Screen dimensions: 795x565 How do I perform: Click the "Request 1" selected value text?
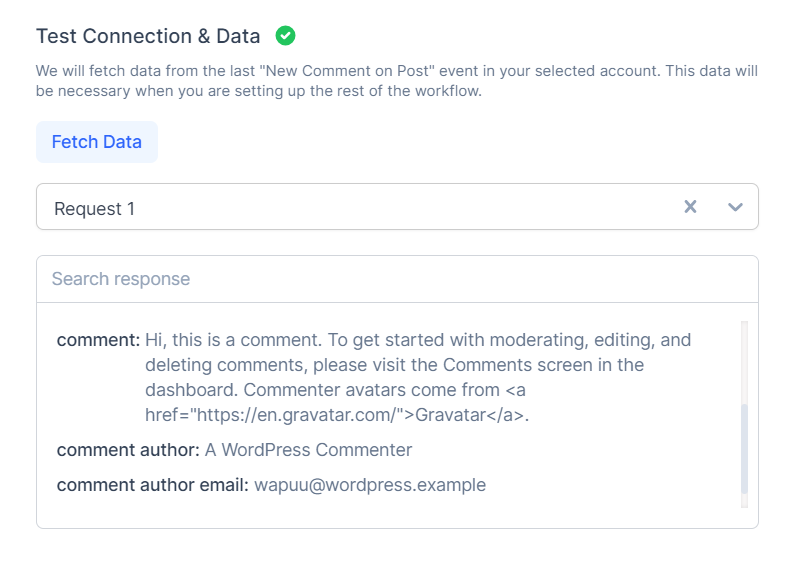94,208
